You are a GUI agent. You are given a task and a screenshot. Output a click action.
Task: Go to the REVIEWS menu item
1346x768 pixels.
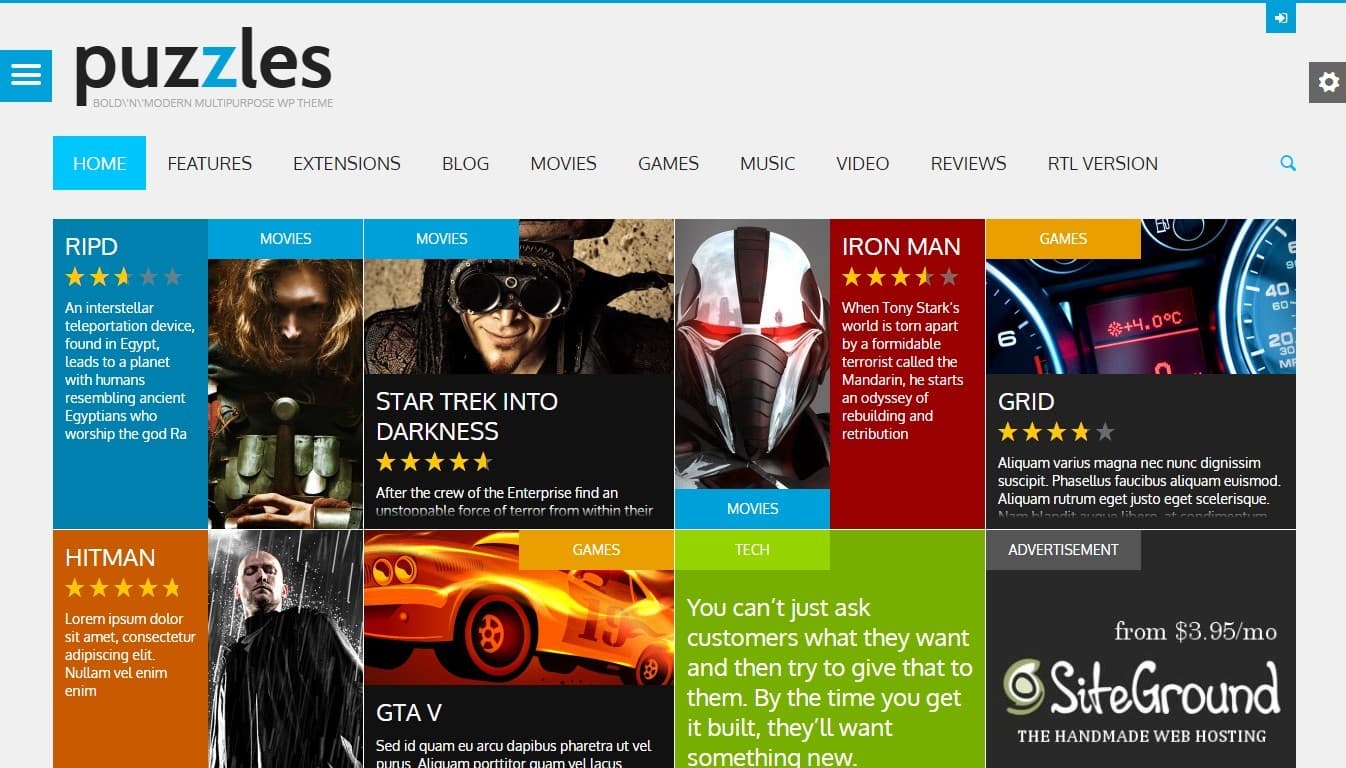(968, 163)
